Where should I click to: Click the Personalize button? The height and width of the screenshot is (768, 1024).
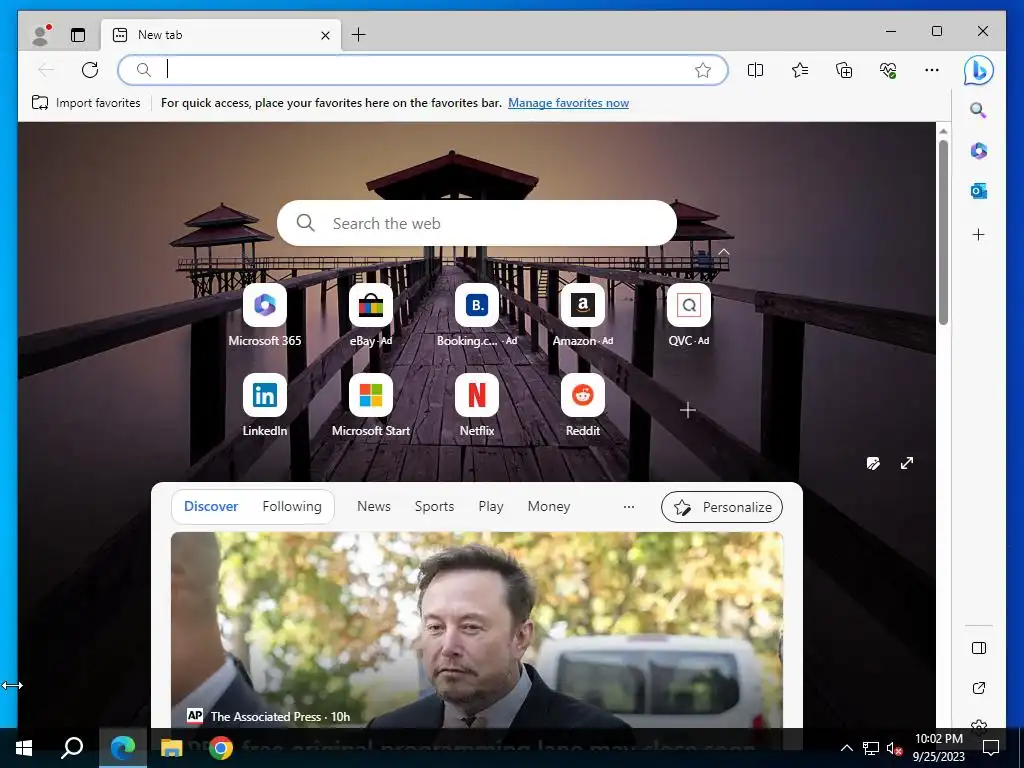(722, 507)
